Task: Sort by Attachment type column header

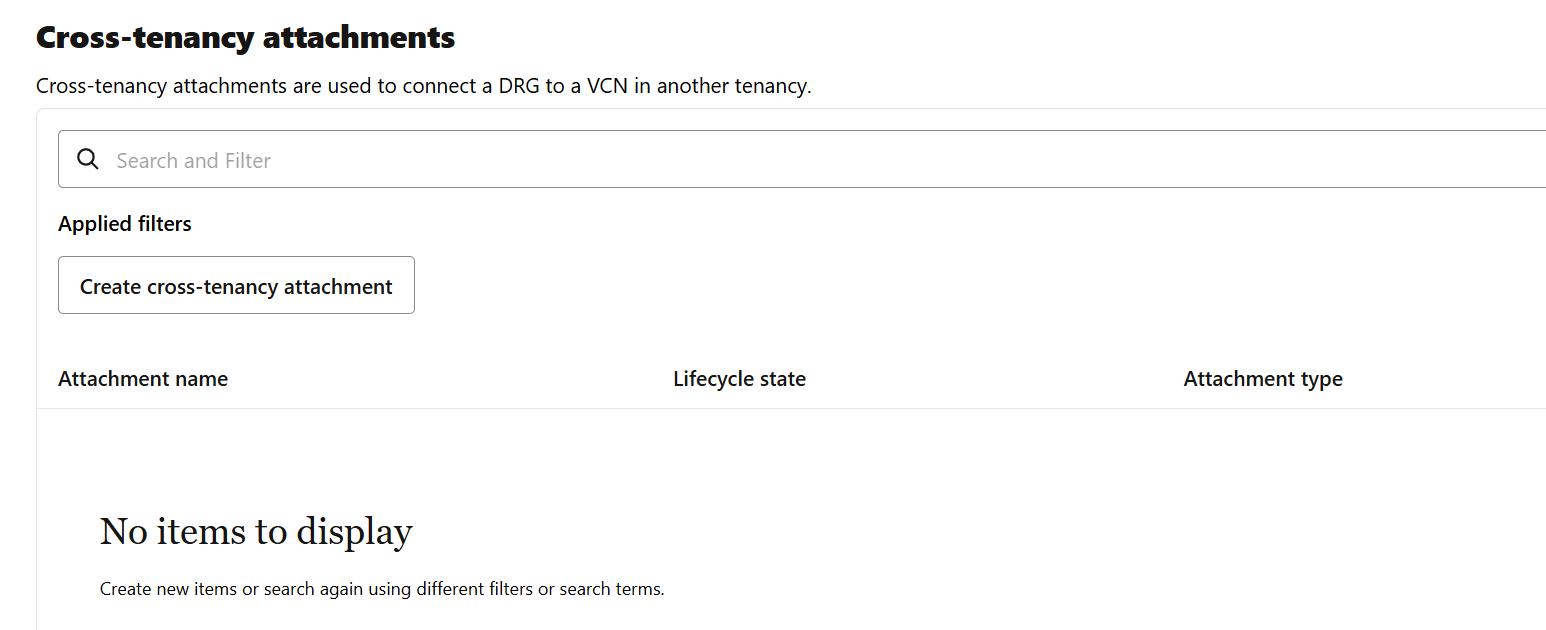Action: click(x=1263, y=379)
